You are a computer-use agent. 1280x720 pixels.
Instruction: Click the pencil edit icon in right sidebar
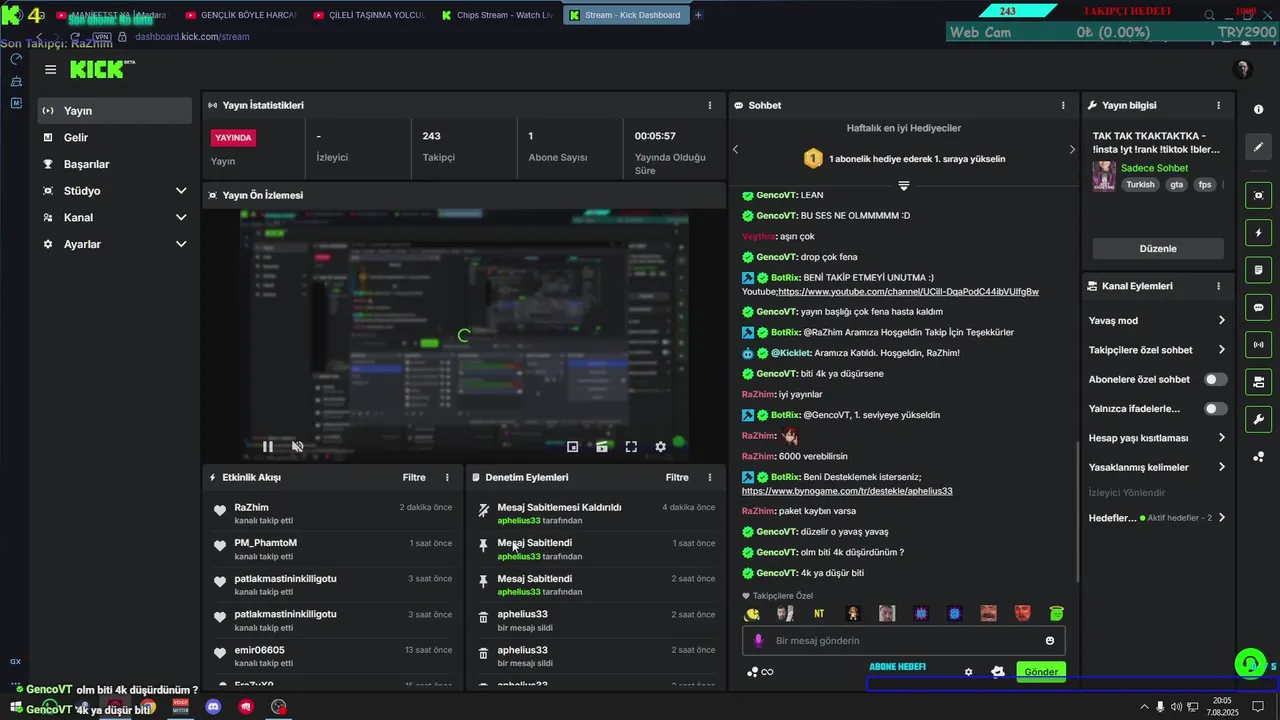tap(1258, 147)
